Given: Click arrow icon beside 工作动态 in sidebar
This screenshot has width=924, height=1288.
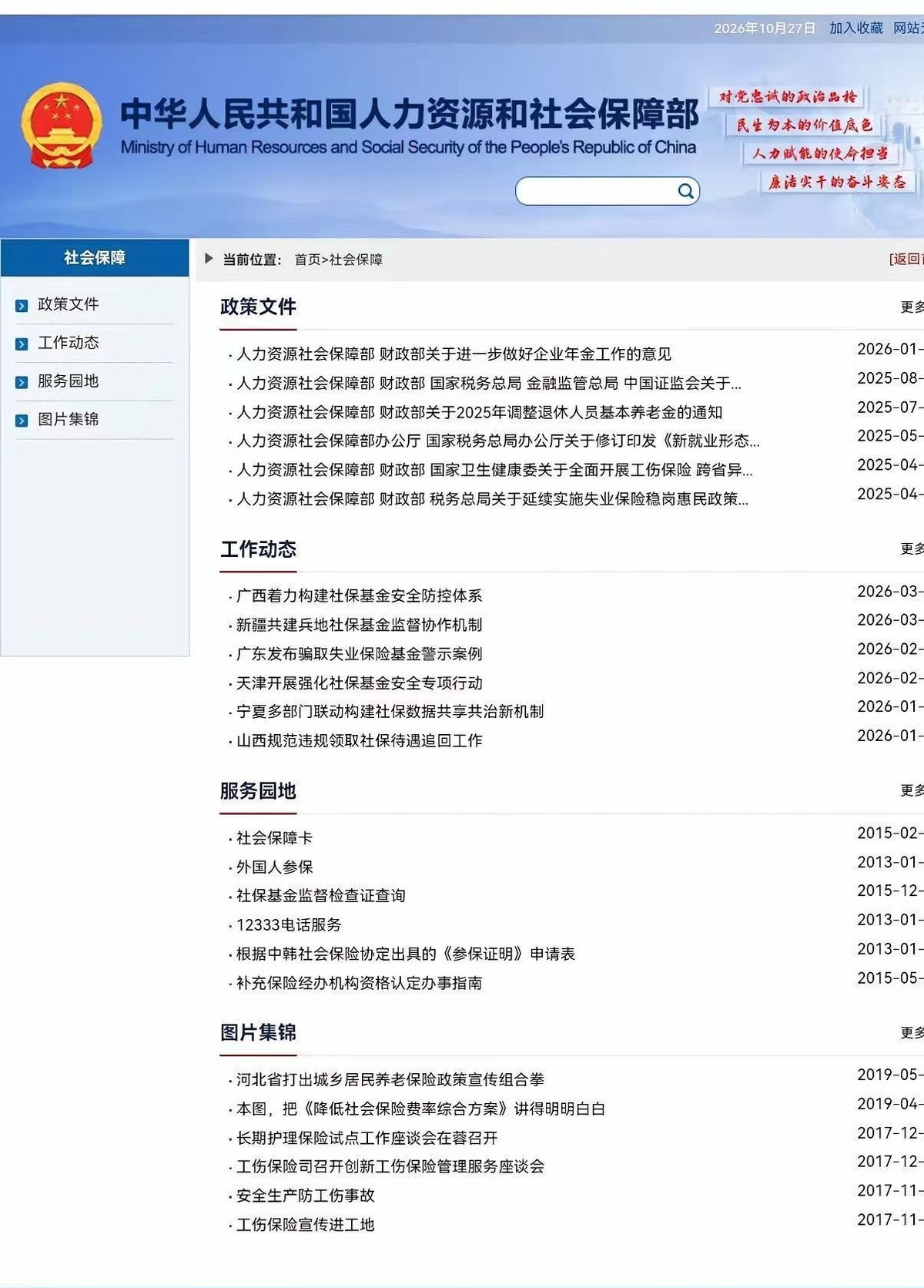Looking at the screenshot, I should 22,344.
